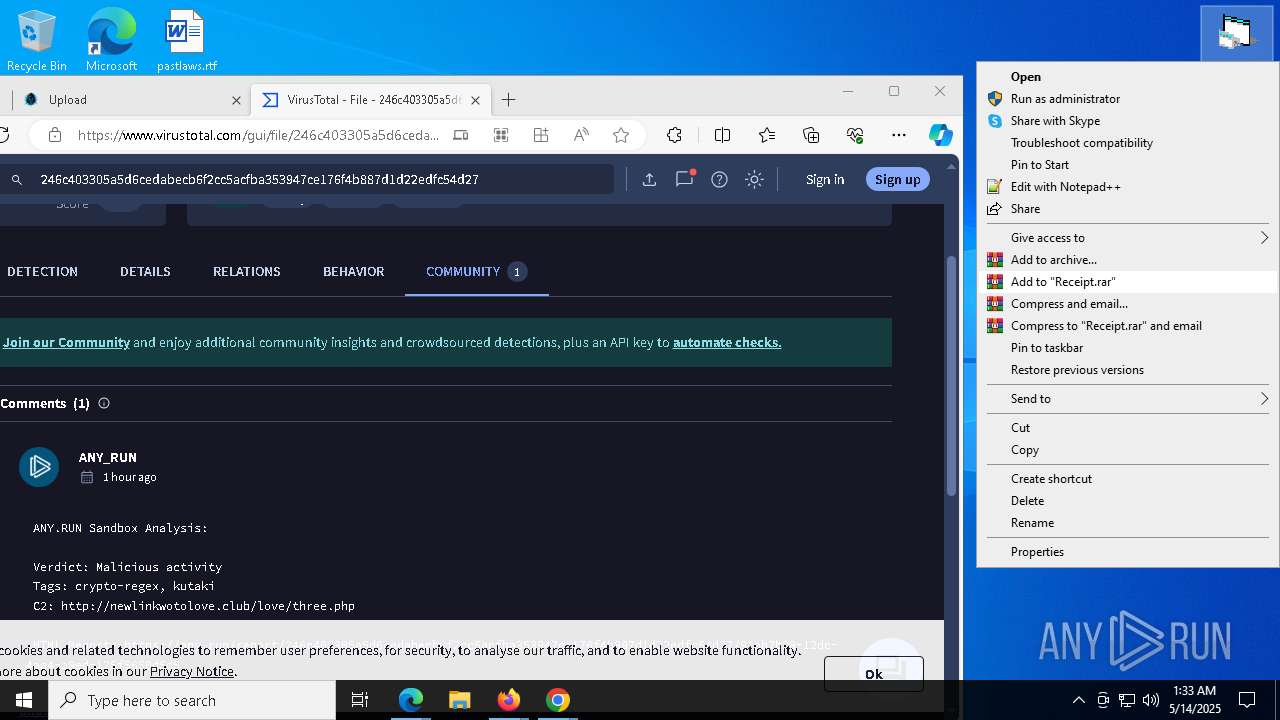View site information lock icon
Image resolution: width=1280 pixels, height=720 pixels.
[55, 135]
